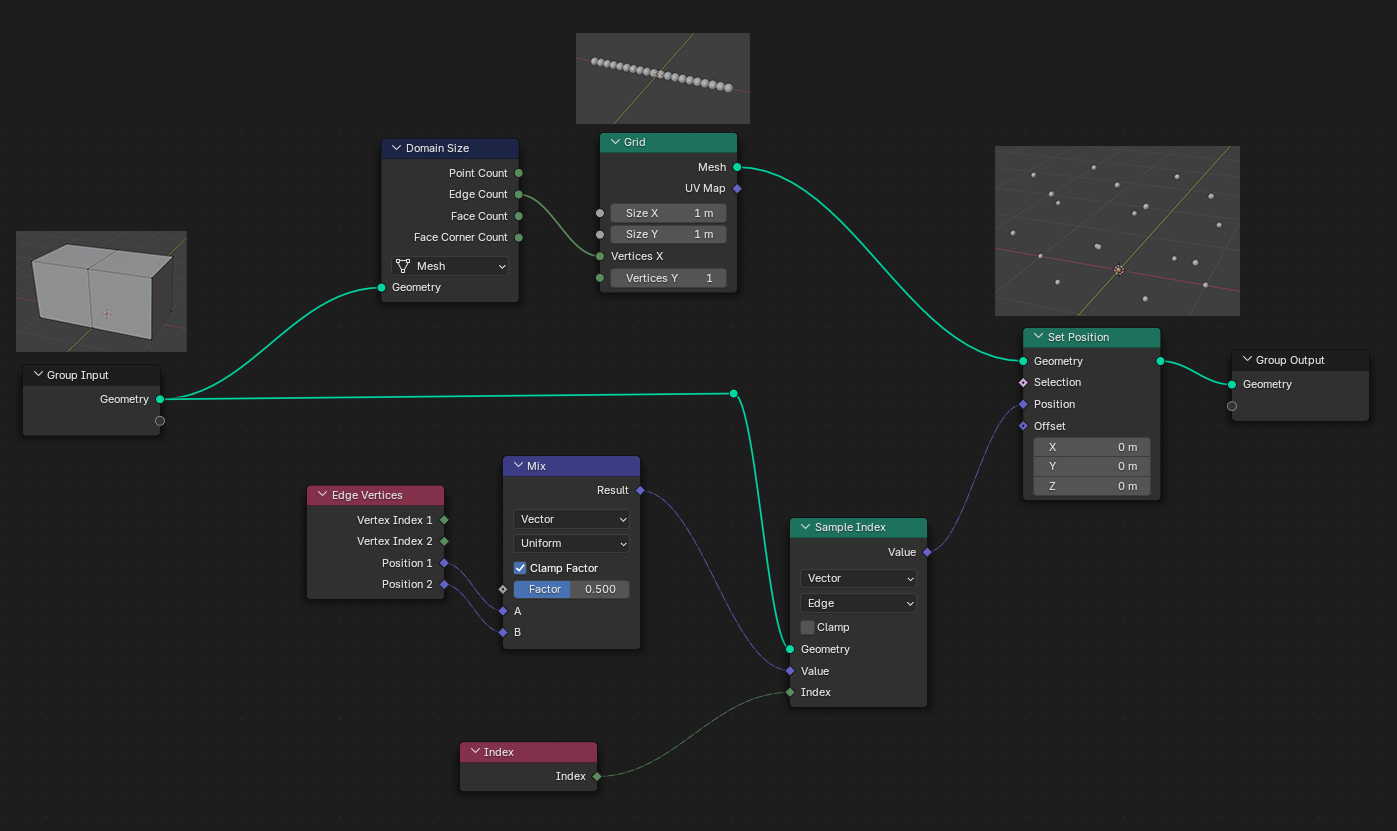1397x831 pixels.
Task: Click Group Output Geometry input socket
Action: 1232,384
